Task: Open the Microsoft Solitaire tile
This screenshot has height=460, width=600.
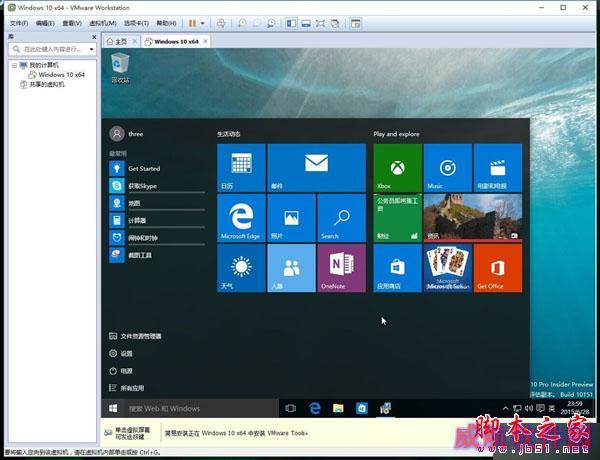Action: (448, 268)
